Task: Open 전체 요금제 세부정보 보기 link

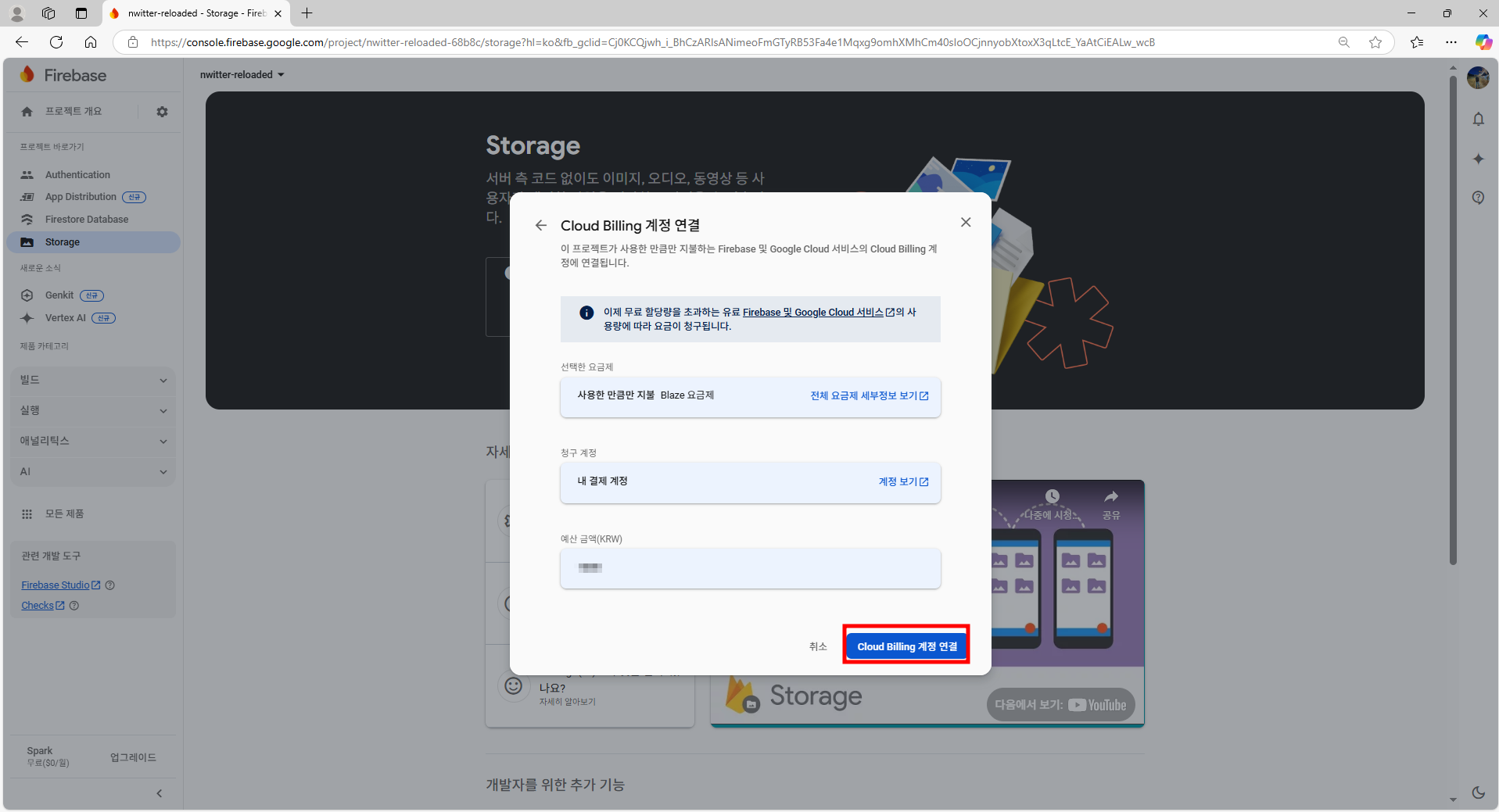Action: (870, 396)
